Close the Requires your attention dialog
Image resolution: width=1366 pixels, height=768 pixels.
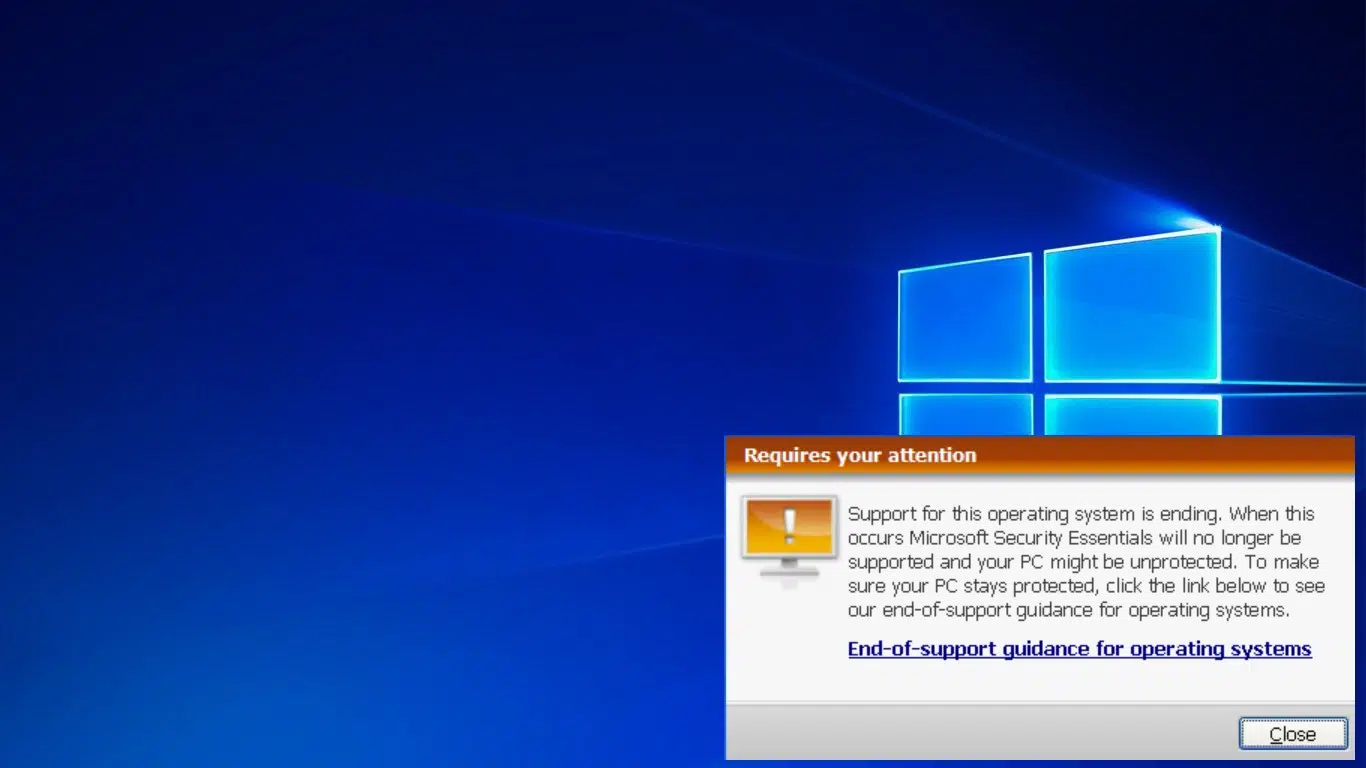click(1293, 734)
